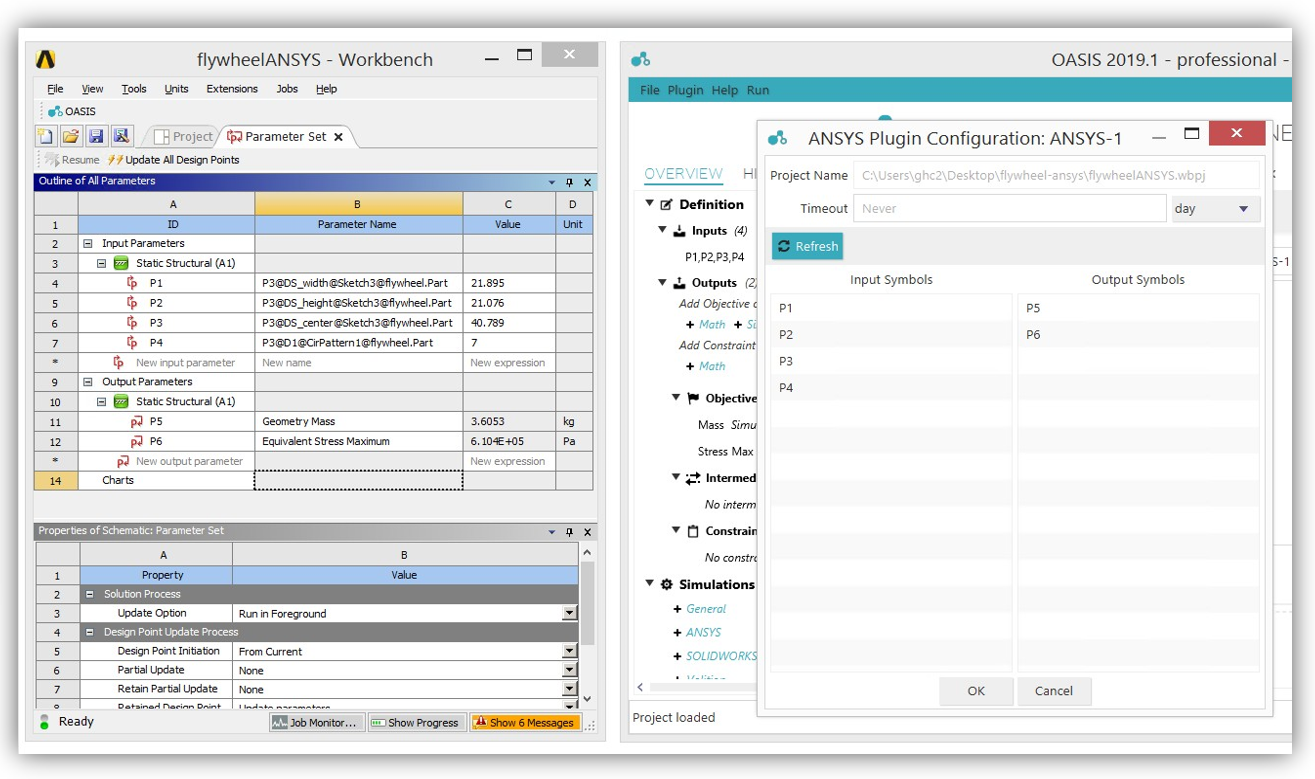Click the Open folder toolbar icon
The image size is (1315, 779).
71,136
